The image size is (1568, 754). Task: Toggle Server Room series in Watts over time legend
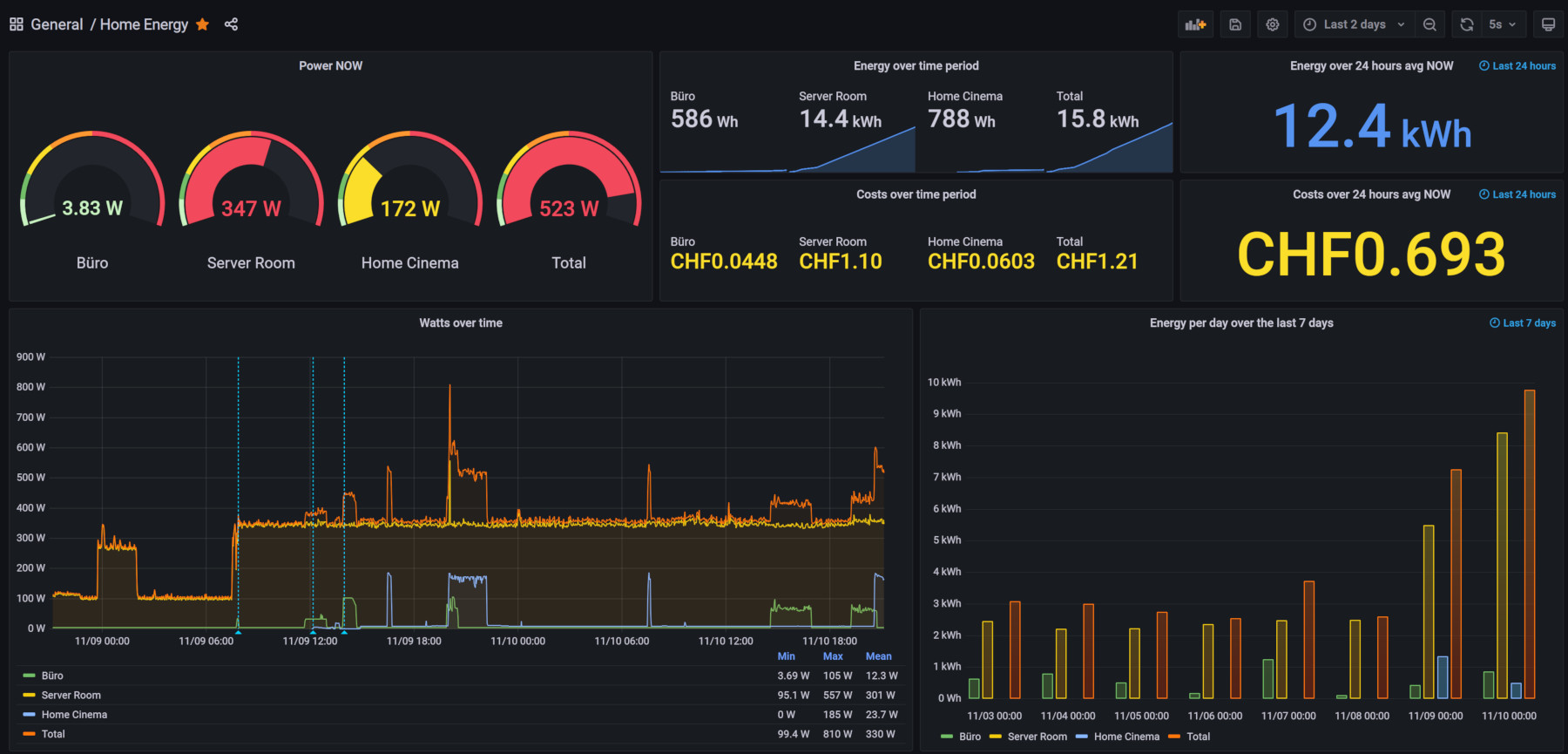point(71,695)
